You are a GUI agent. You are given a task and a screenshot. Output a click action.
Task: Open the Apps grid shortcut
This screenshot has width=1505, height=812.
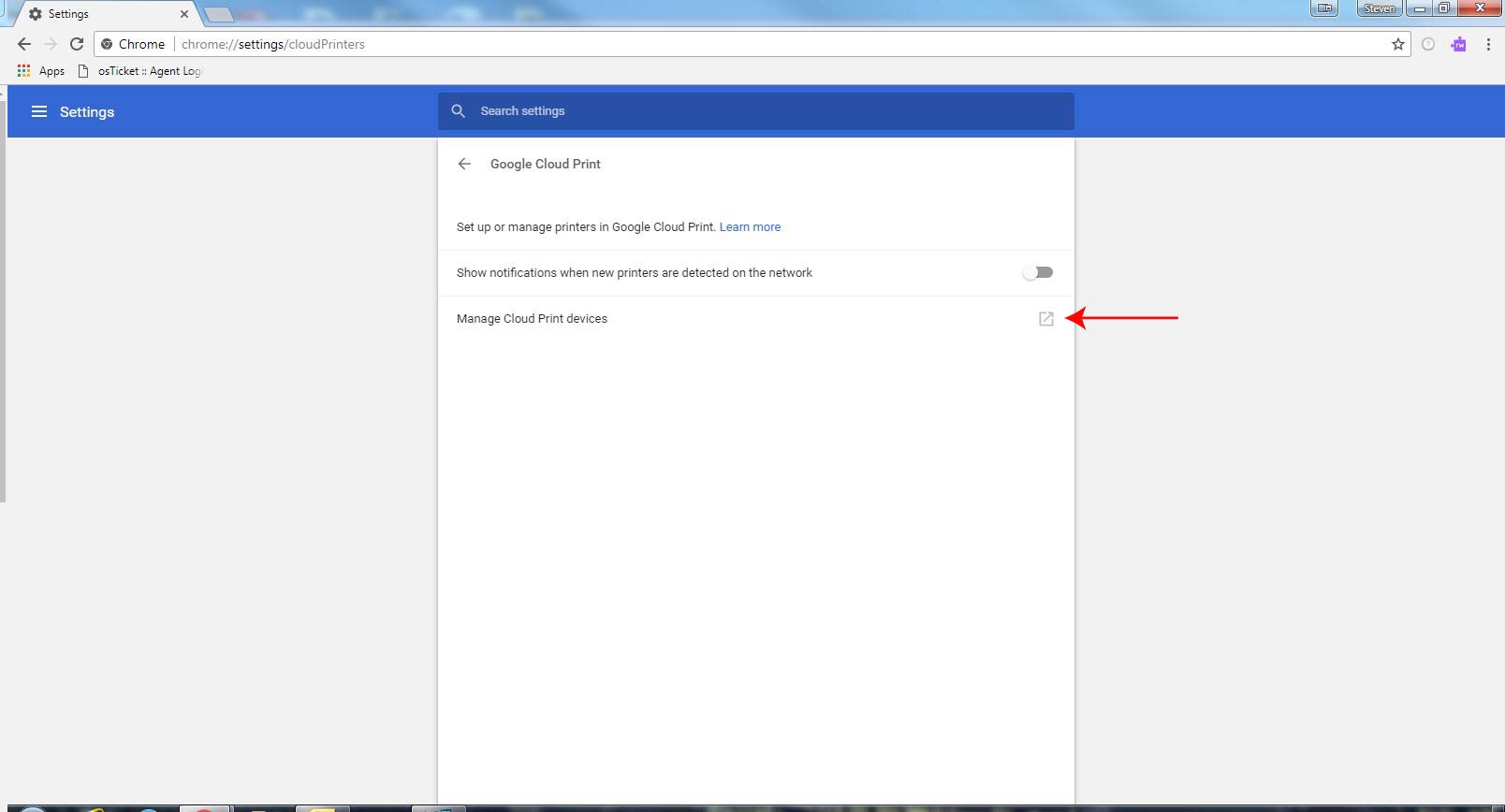point(40,71)
